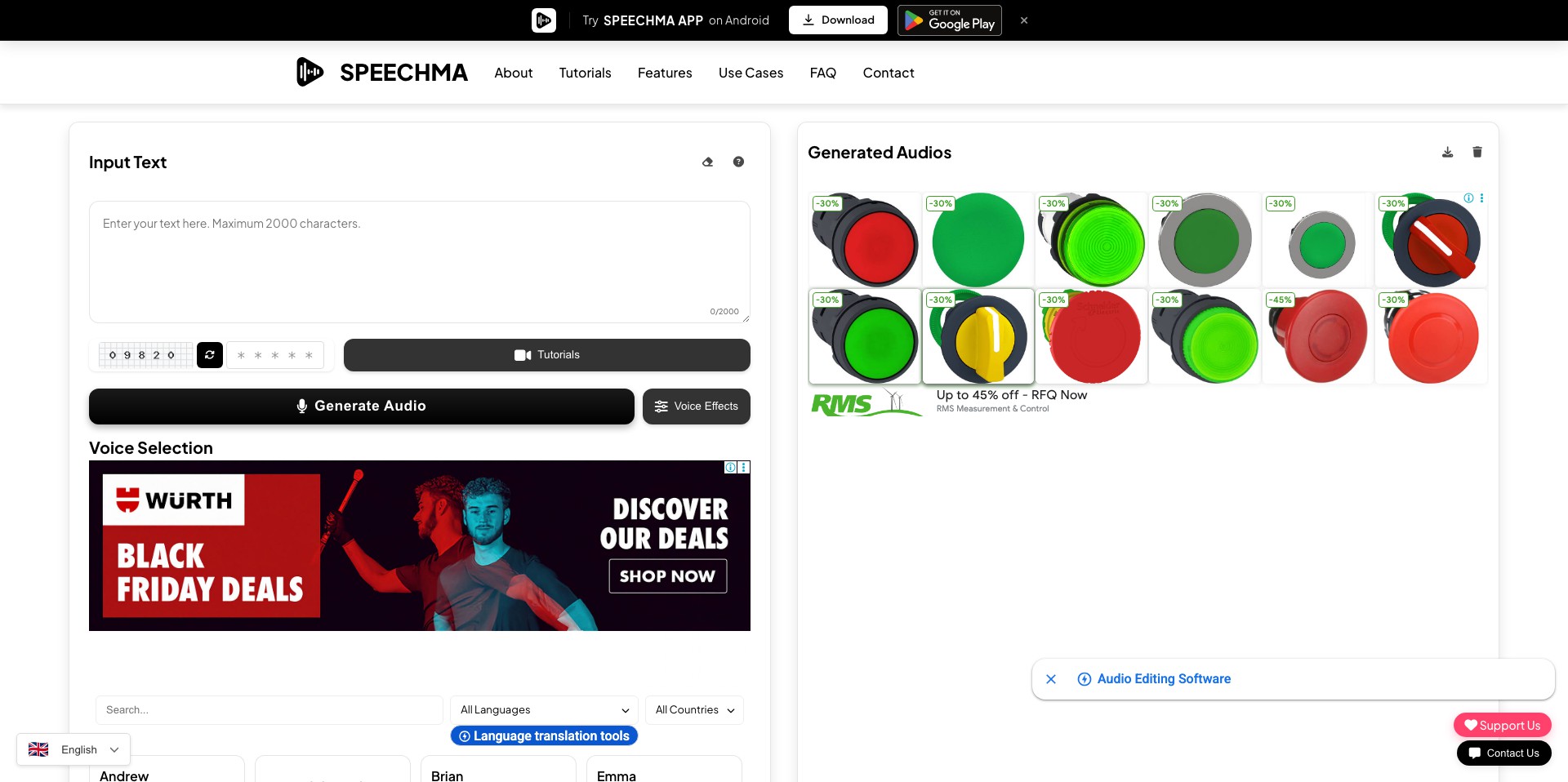This screenshot has height=782, width=1568.
Task: Open the English site language dropdown
Action: (73, 749)
